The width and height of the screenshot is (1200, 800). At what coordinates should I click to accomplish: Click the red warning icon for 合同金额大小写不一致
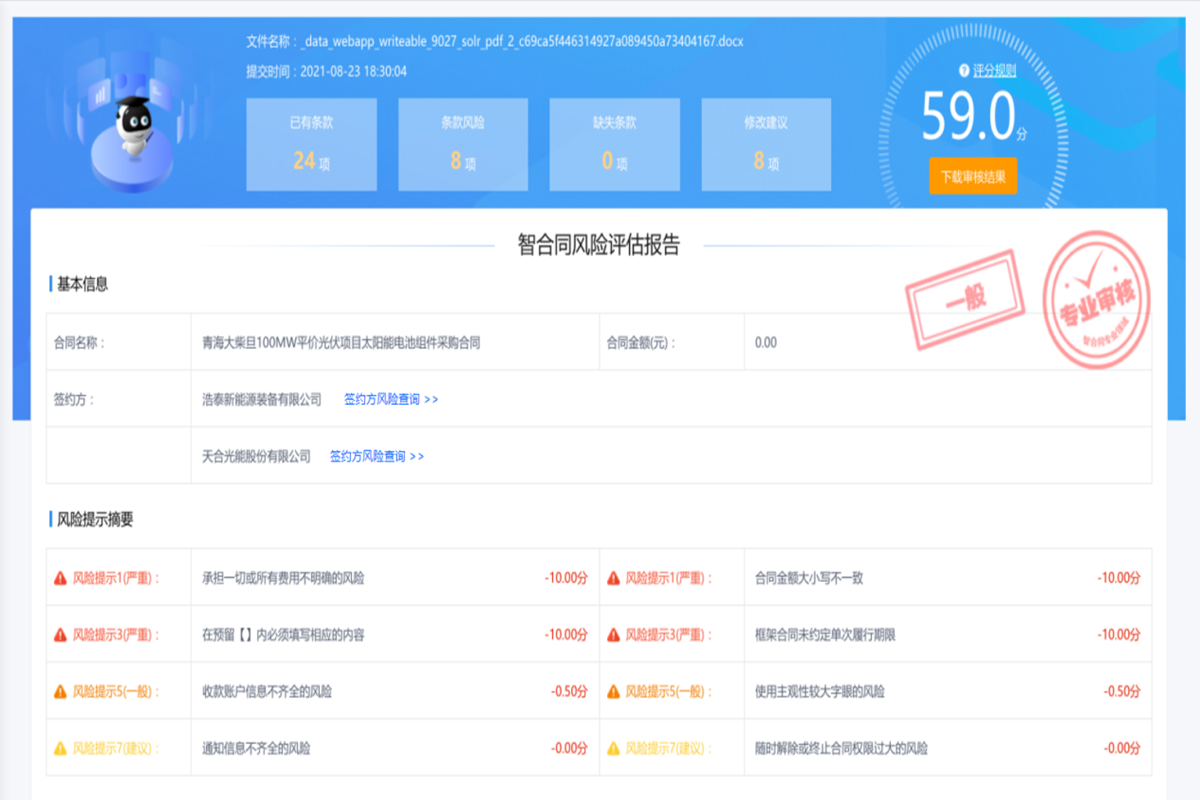tap(613, 578)
